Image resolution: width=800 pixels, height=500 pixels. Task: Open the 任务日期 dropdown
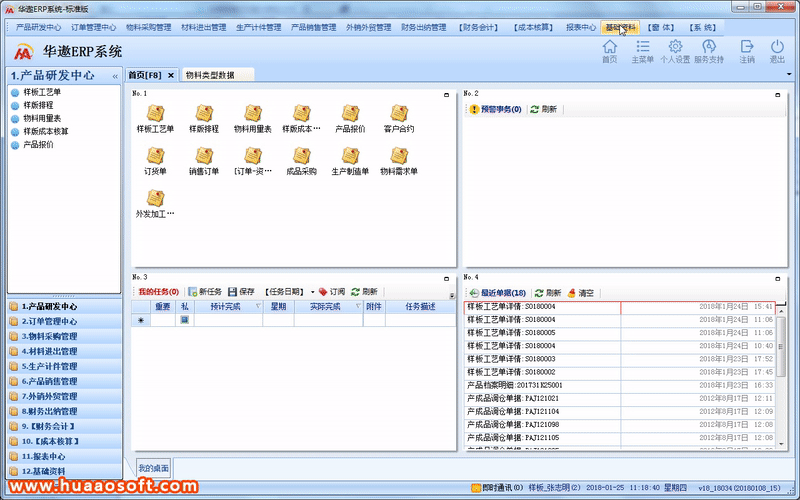coord(313,292)
